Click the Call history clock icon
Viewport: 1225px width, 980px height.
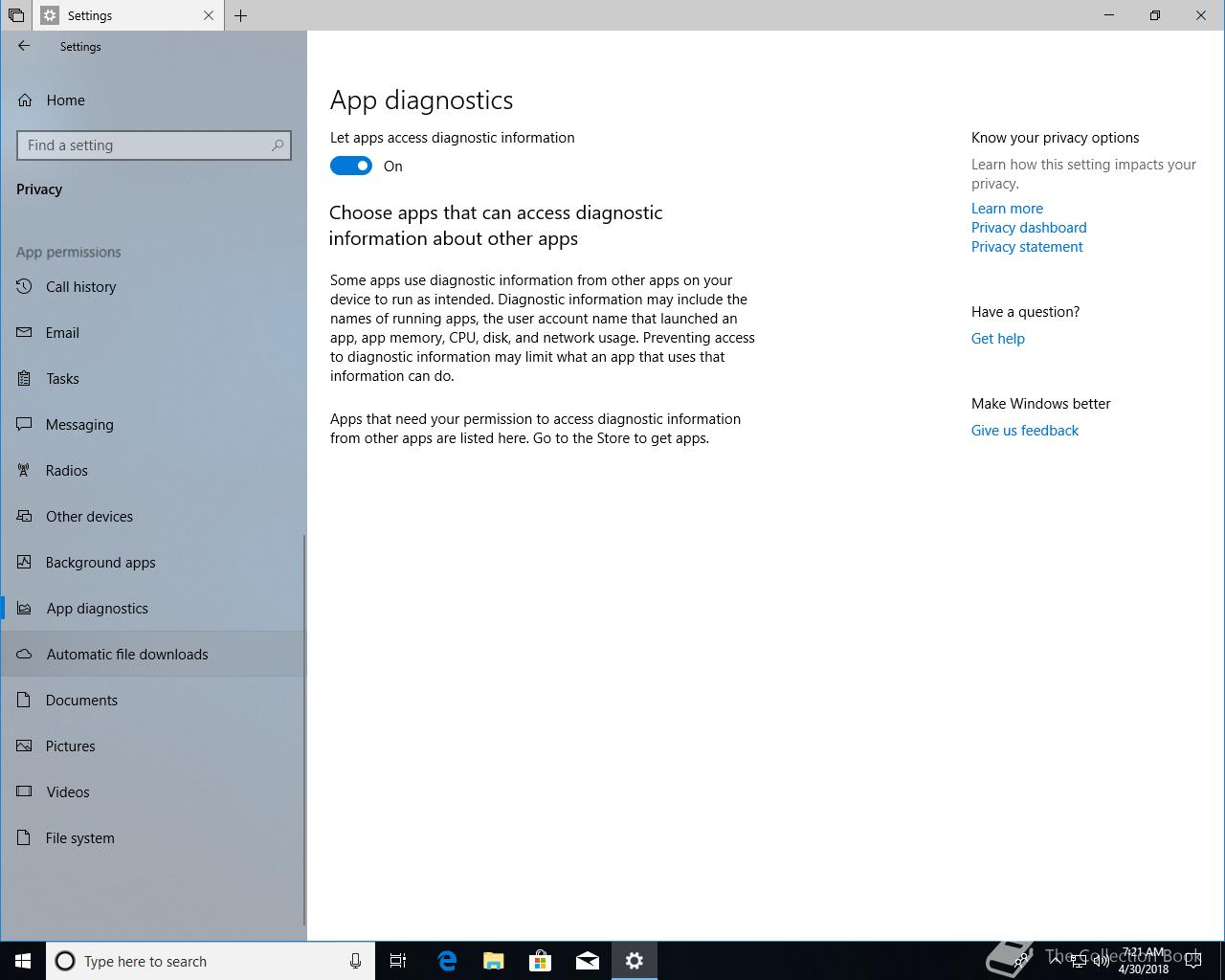(x=25, y=286)
